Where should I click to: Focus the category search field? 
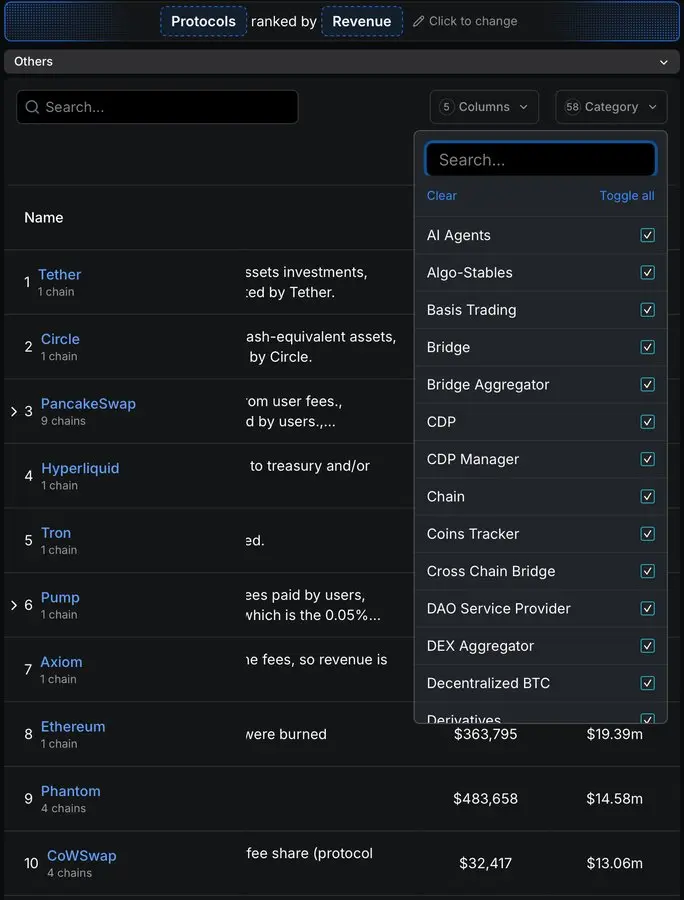click(x=540, y=160)
